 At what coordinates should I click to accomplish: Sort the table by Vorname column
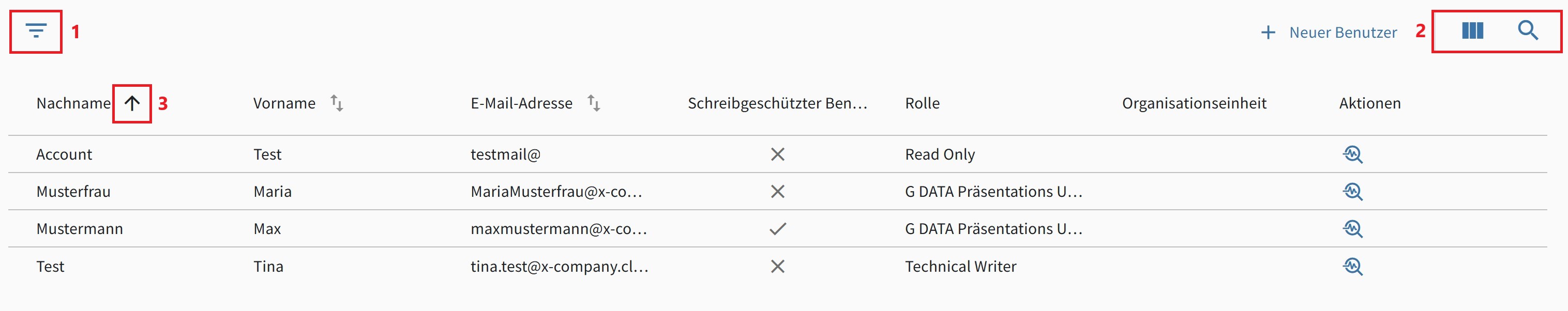point(337,103)
